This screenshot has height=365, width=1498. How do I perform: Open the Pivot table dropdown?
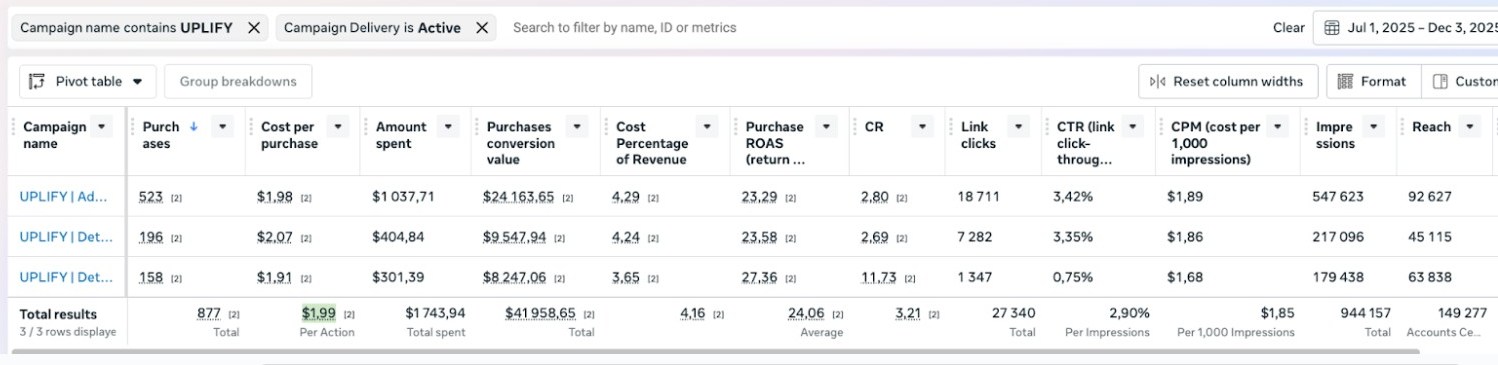(x=88, y=82)
